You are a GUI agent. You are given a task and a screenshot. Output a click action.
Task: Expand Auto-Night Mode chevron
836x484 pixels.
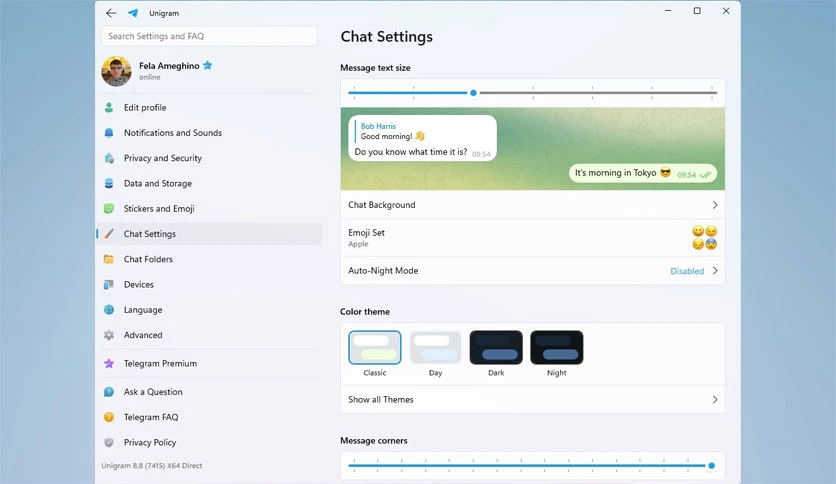715,271
